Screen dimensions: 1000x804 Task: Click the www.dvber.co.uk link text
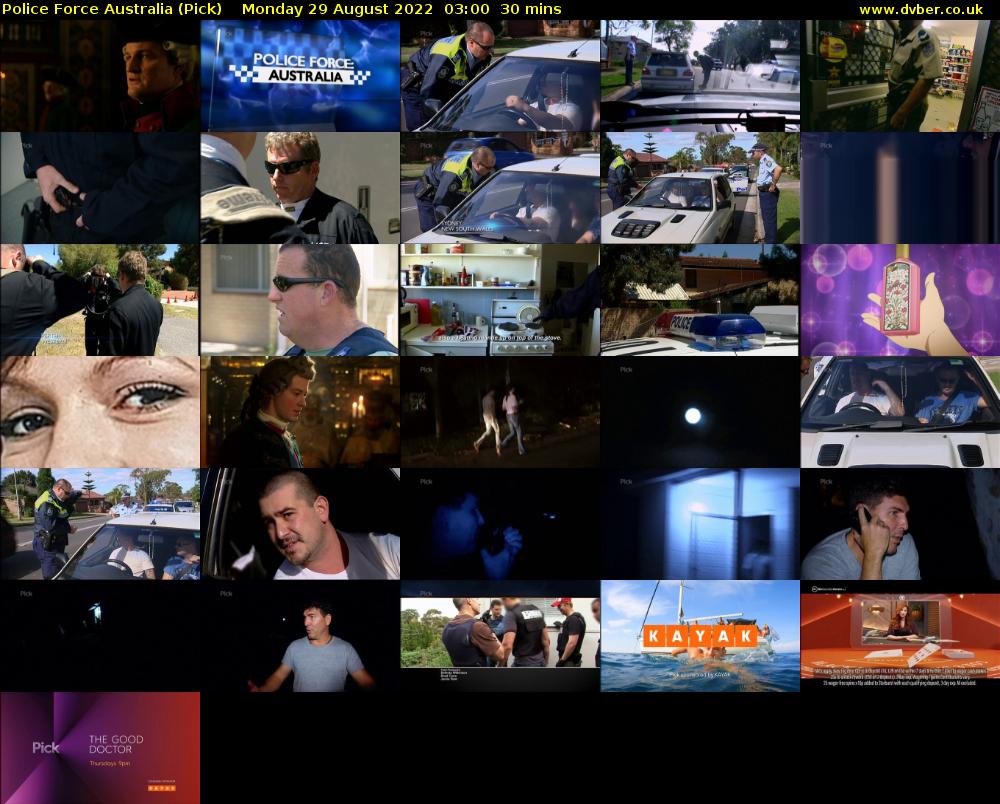[x=921, y=10]
